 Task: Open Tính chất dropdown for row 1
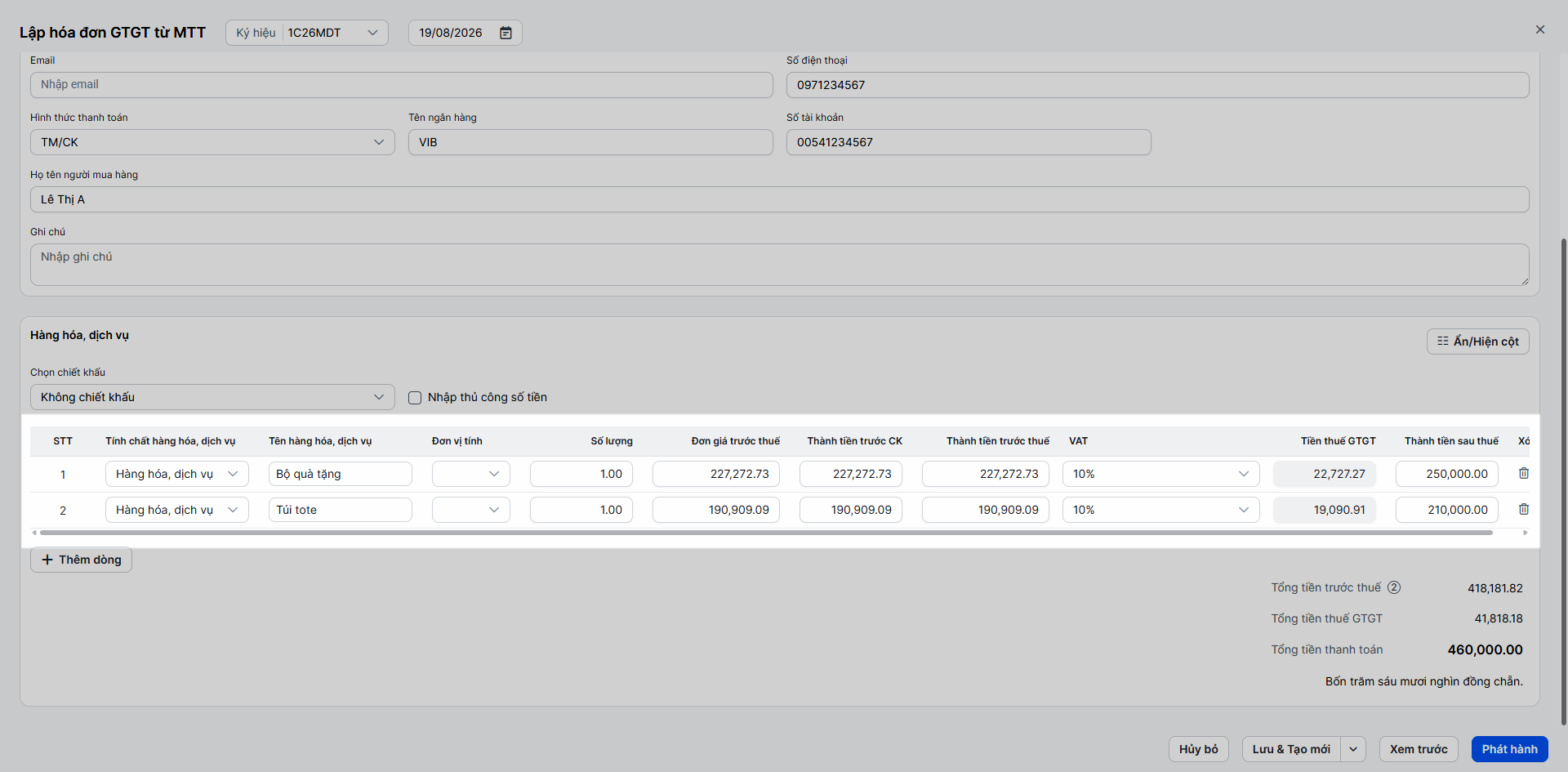tap(176, 474)
